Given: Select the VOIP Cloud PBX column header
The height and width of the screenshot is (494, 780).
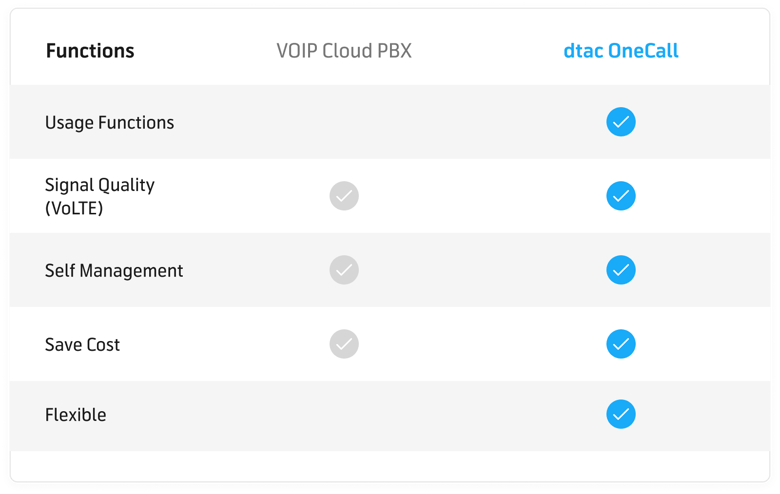Looking at the screenshot, I should tap(344, 51).
